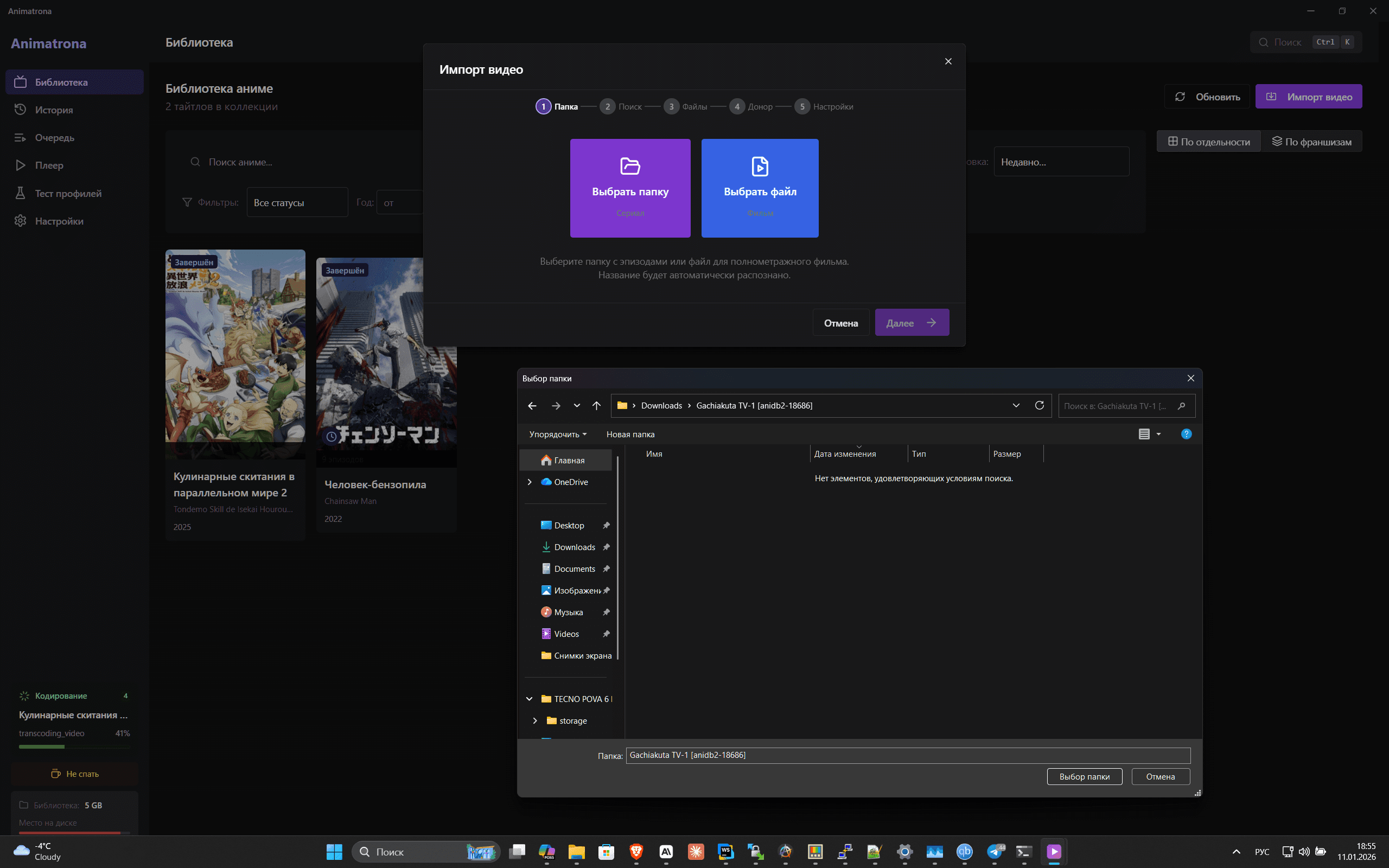Click the Новая папка button
1389x868 pixels.
click(x=630, y=435)
